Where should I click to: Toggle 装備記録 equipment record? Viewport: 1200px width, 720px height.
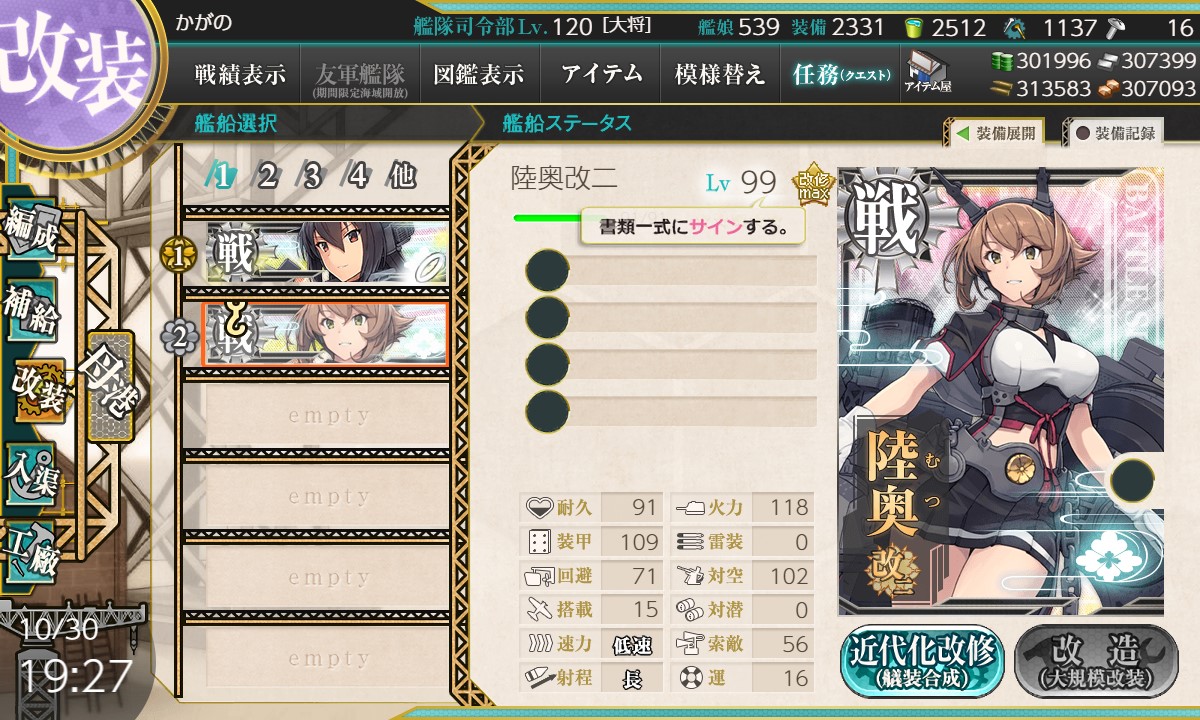coord(1114,133)
